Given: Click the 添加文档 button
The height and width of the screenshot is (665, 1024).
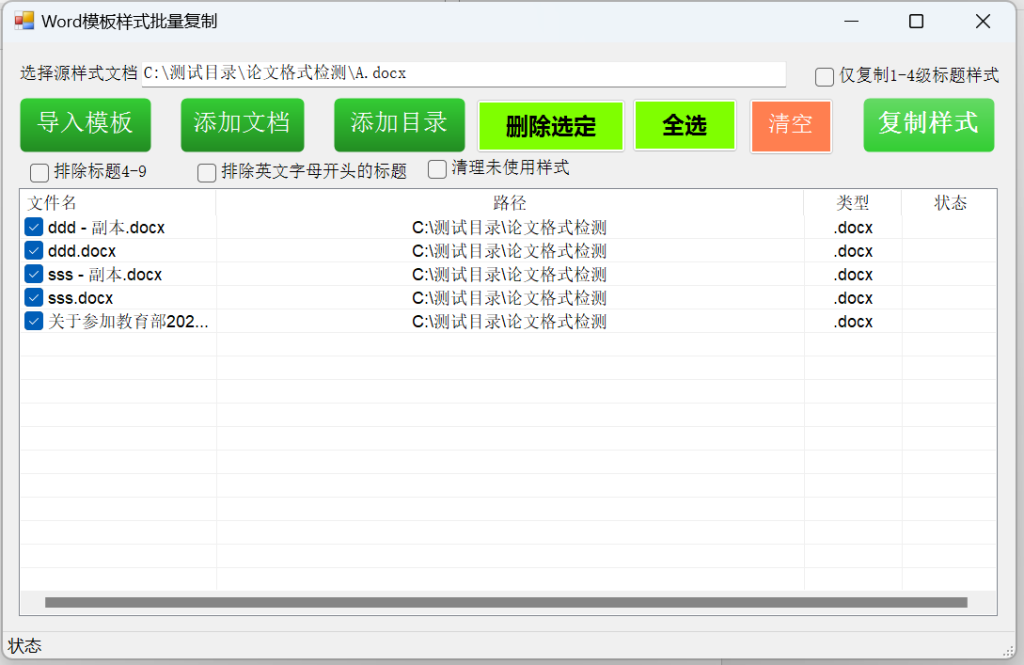Looking at the screenshot, I should [242, 125].
